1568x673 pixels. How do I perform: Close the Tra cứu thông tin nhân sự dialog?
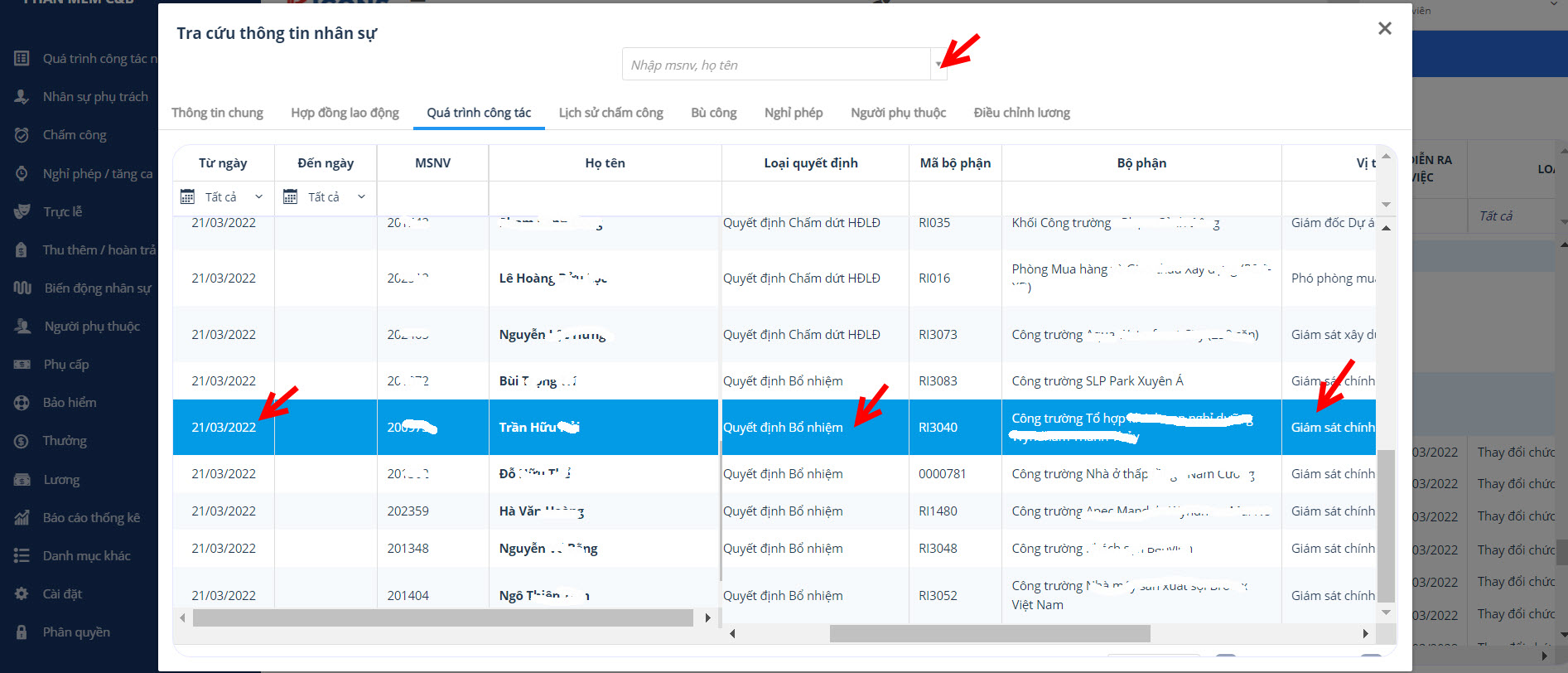[1384, 29]
